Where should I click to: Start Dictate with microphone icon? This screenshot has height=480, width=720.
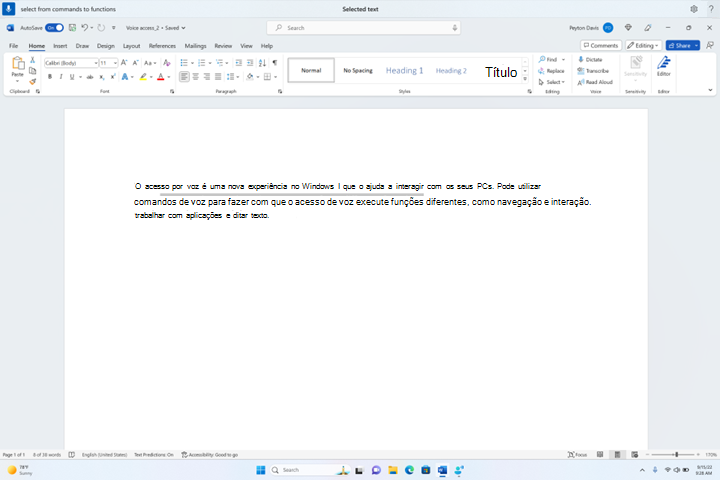pyautogui.click(x=590, y=60)
